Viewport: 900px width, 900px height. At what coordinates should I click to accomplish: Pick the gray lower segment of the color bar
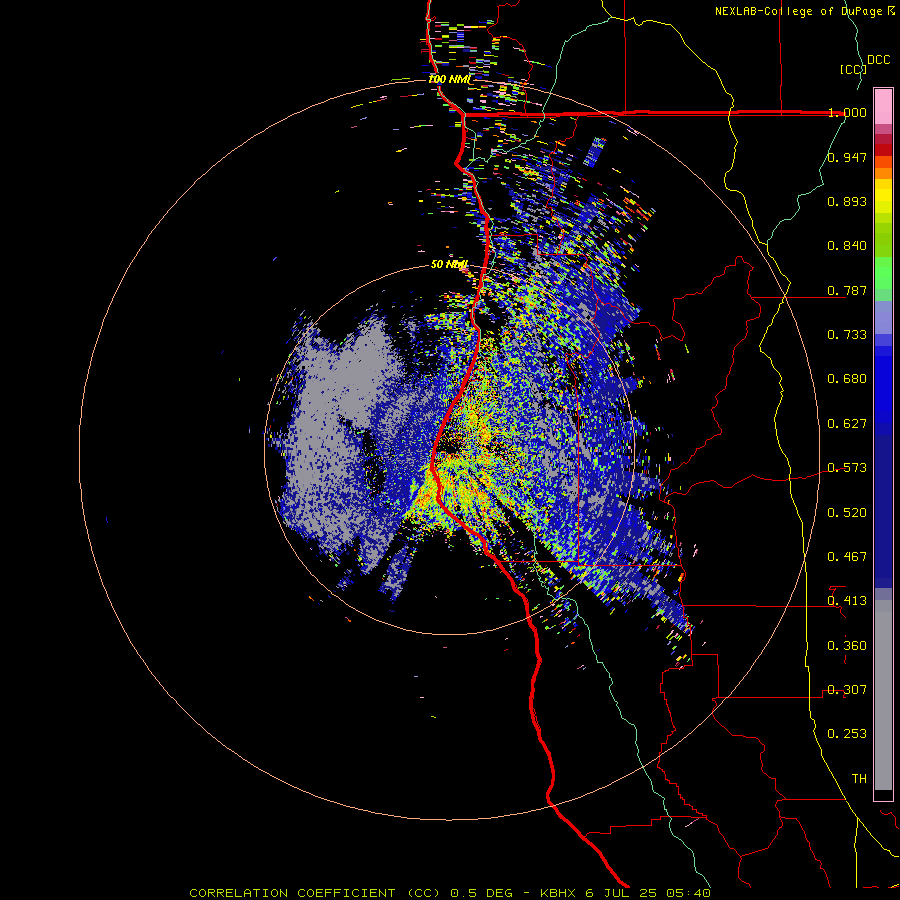coord(883,695)
